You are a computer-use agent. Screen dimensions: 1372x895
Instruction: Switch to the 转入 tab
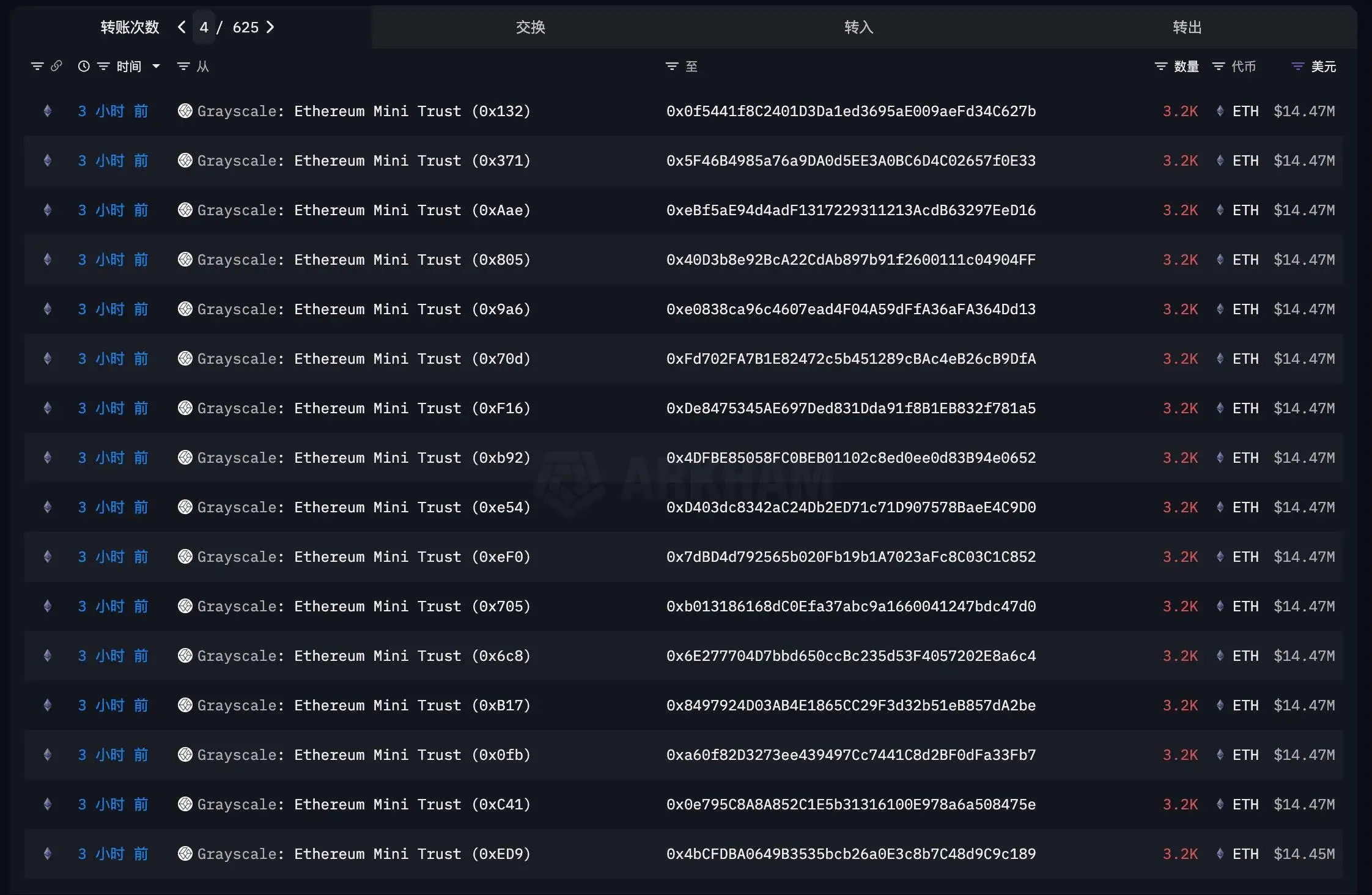pyautogui.click(x=858, y=27)
